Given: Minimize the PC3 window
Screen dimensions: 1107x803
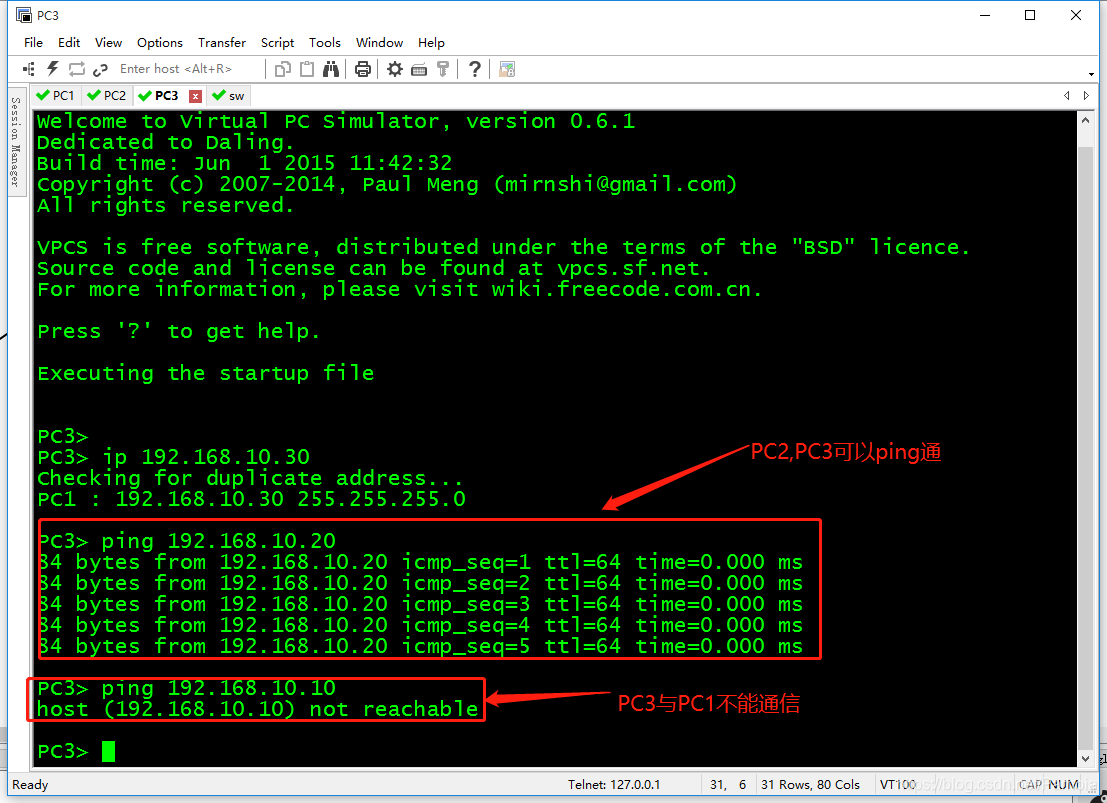Looking at the screenshot, I should pyautogui.click(x=986, y=15).
